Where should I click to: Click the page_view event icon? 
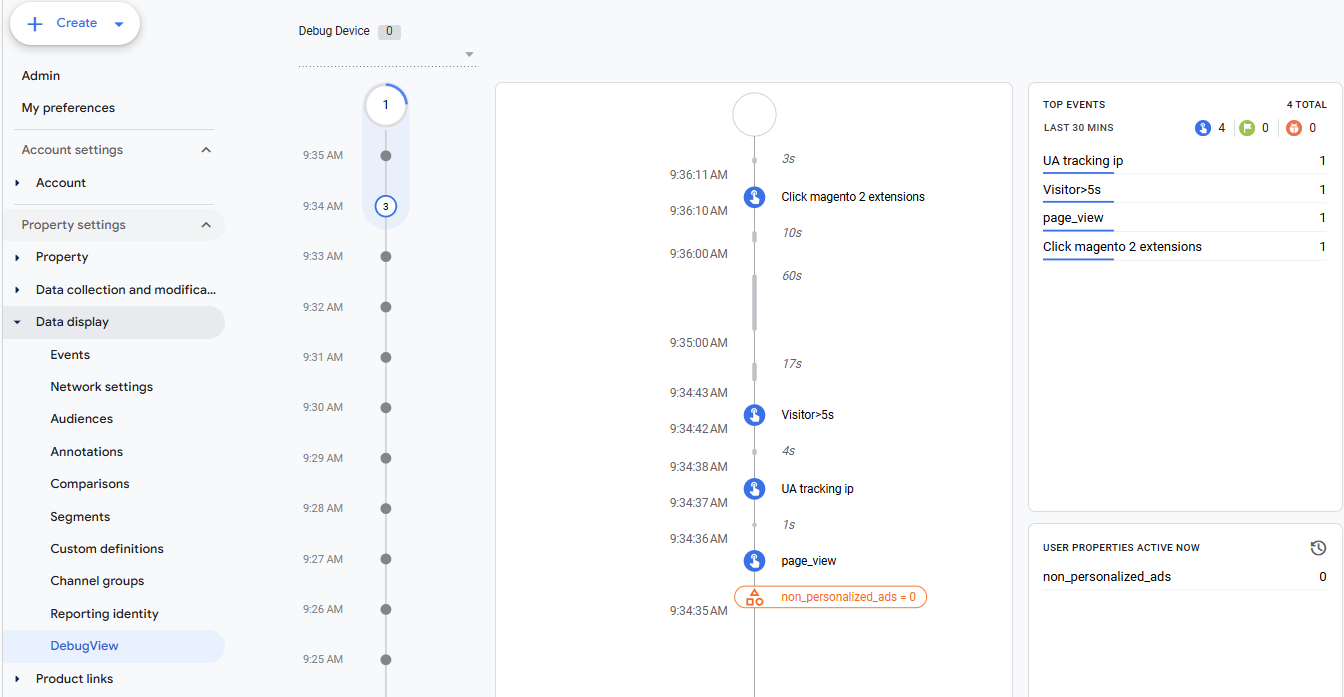[x=755, y=561]
